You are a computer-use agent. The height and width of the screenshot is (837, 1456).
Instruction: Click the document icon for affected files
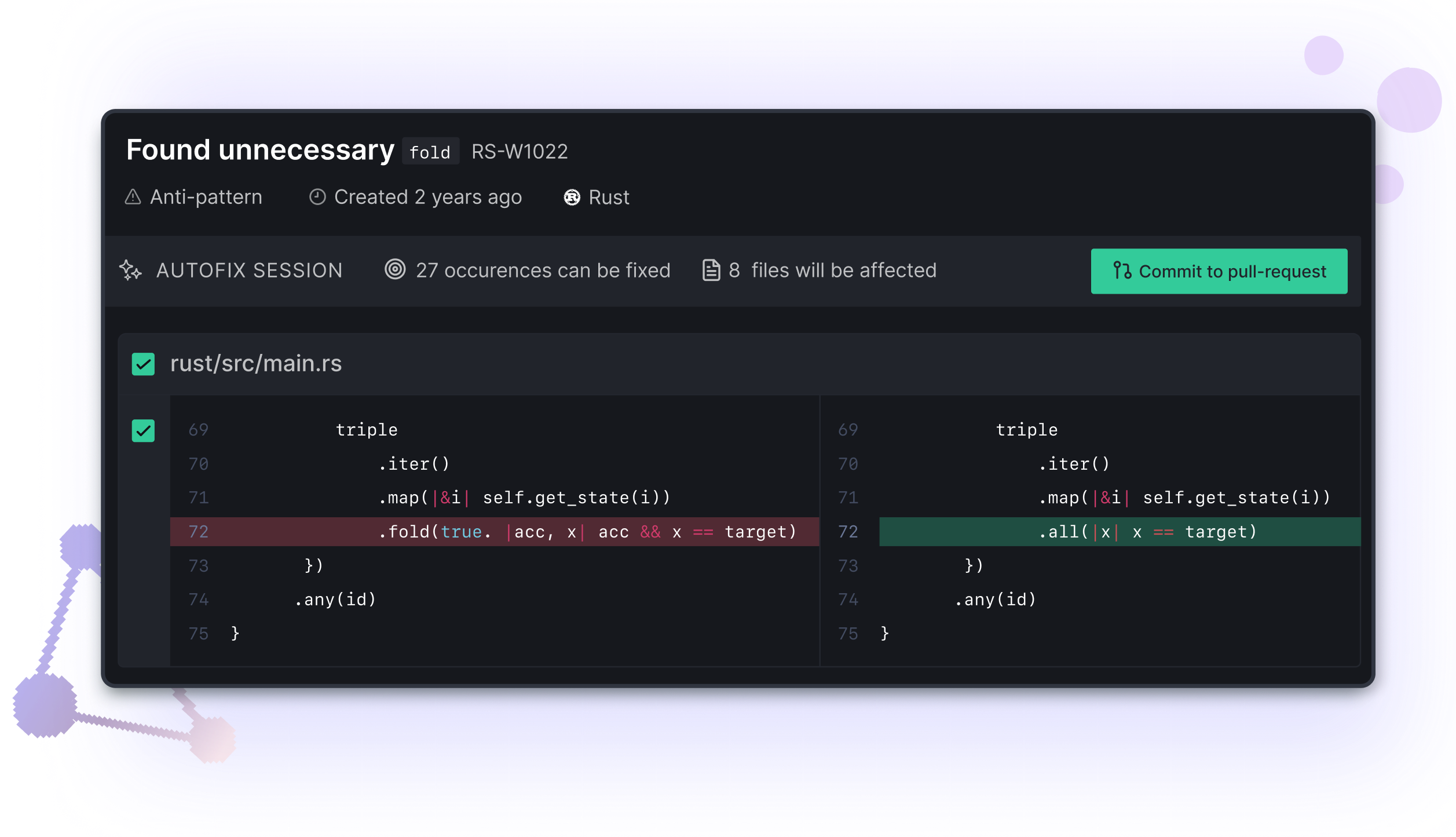(x=711, y=270)
